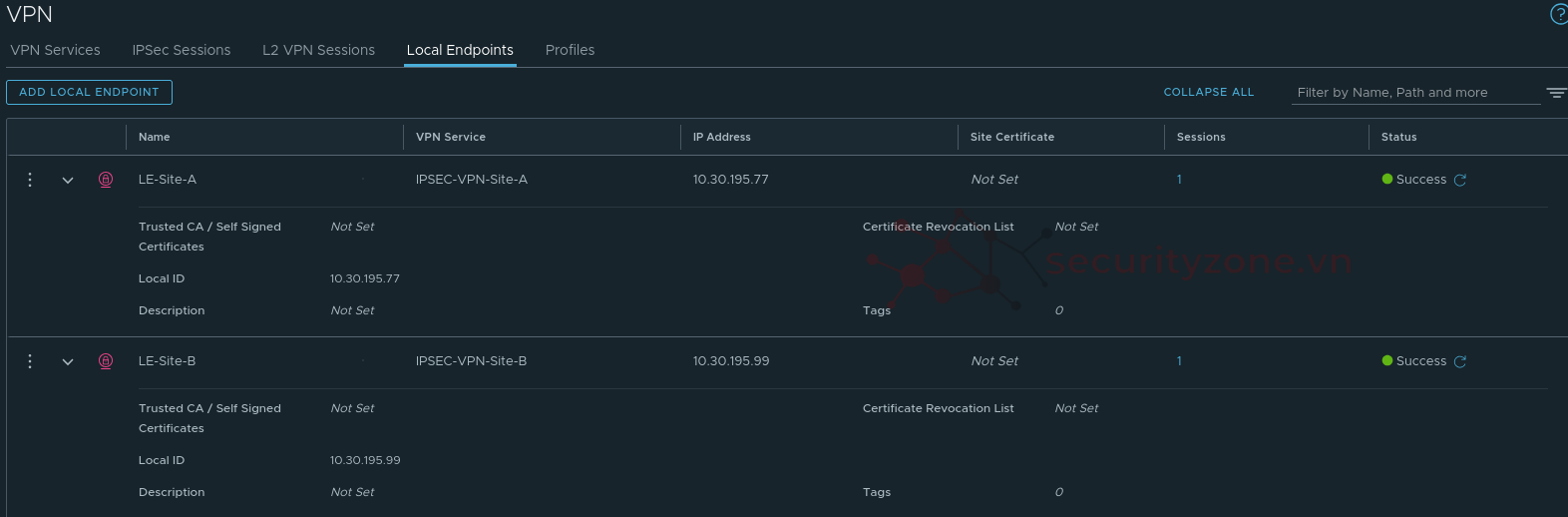Switch to the IPSec Sessions tab
This screenshot has width=1568, height=517.
click(182, 50)
